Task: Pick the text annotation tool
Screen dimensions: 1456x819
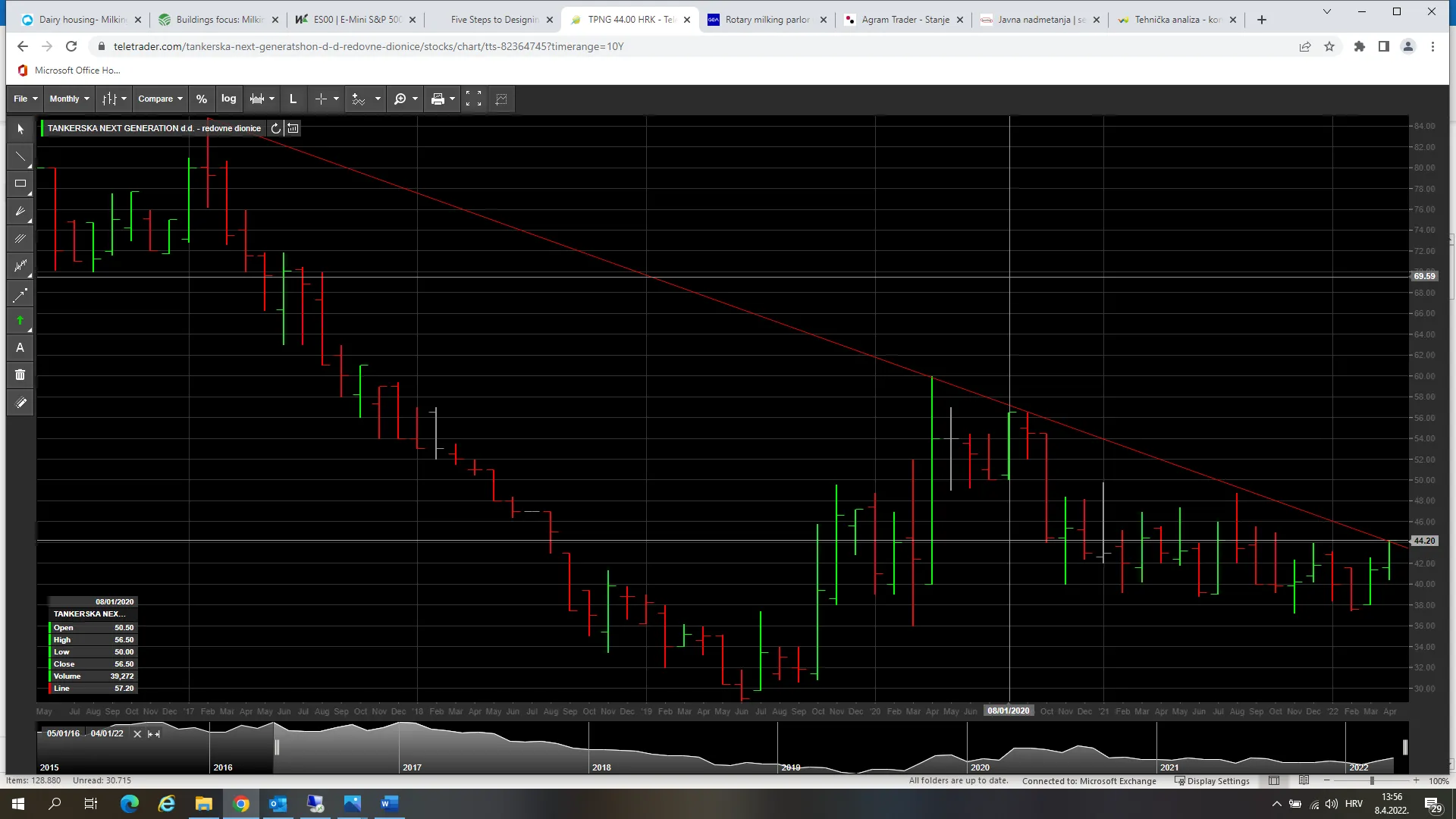Action: (x=20, y=348)
